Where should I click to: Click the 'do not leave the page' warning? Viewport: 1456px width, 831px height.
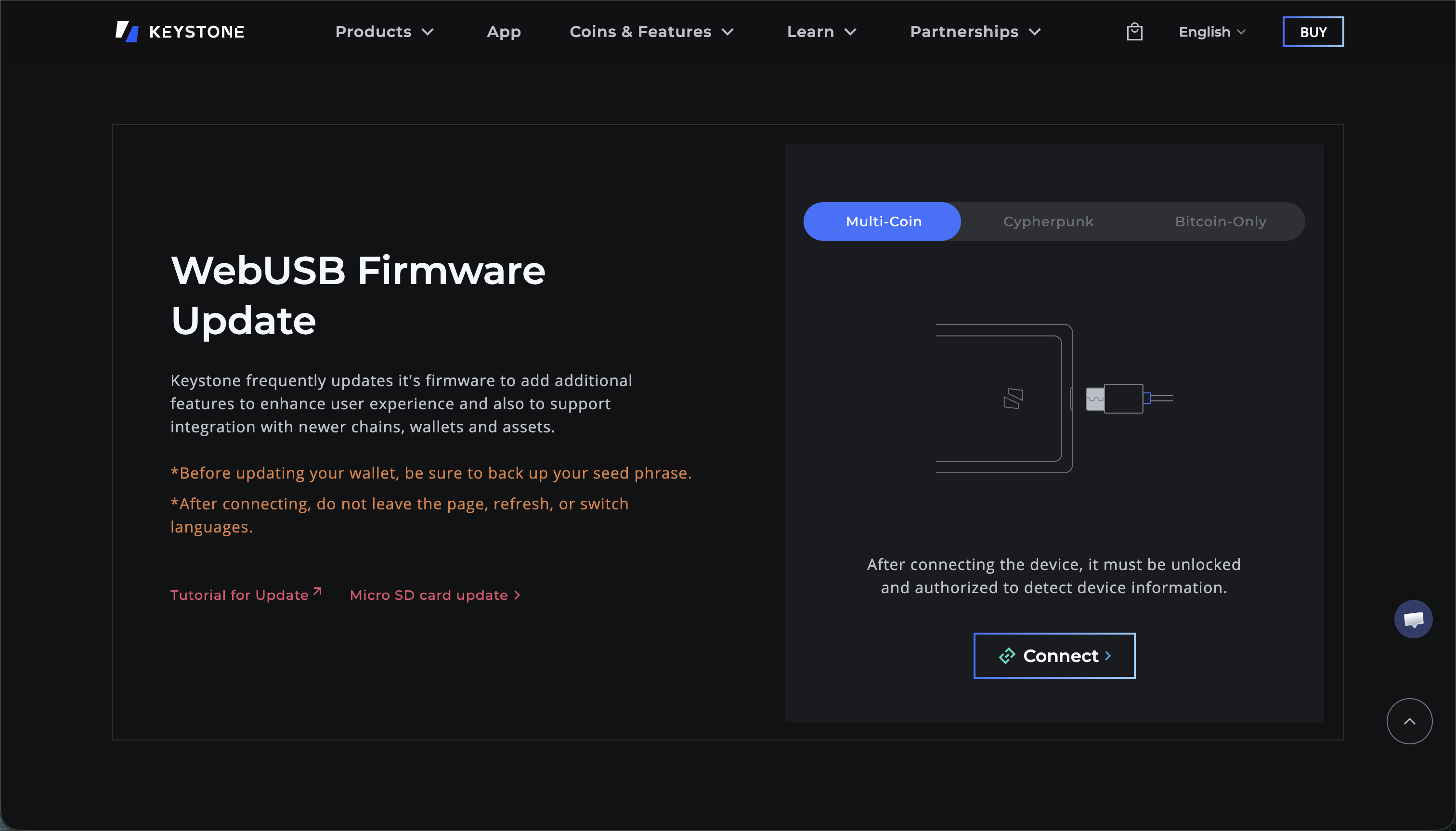tap(400, 515)
